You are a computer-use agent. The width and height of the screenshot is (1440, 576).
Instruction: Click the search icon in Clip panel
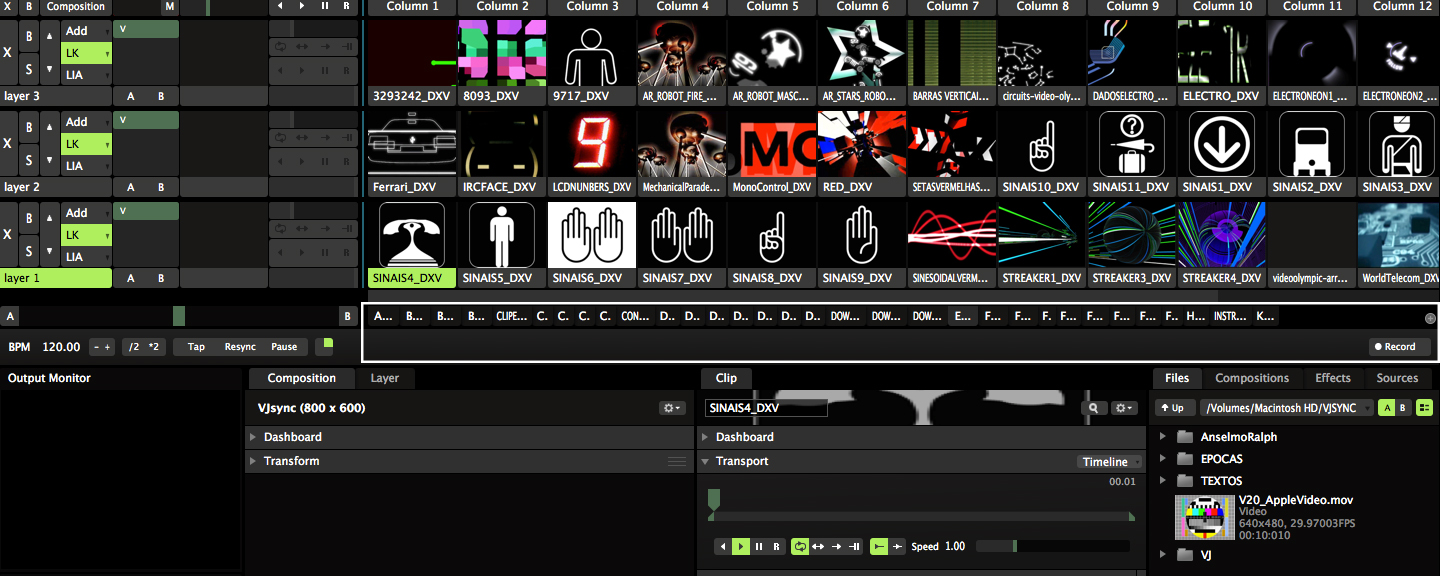[1096, 408]
